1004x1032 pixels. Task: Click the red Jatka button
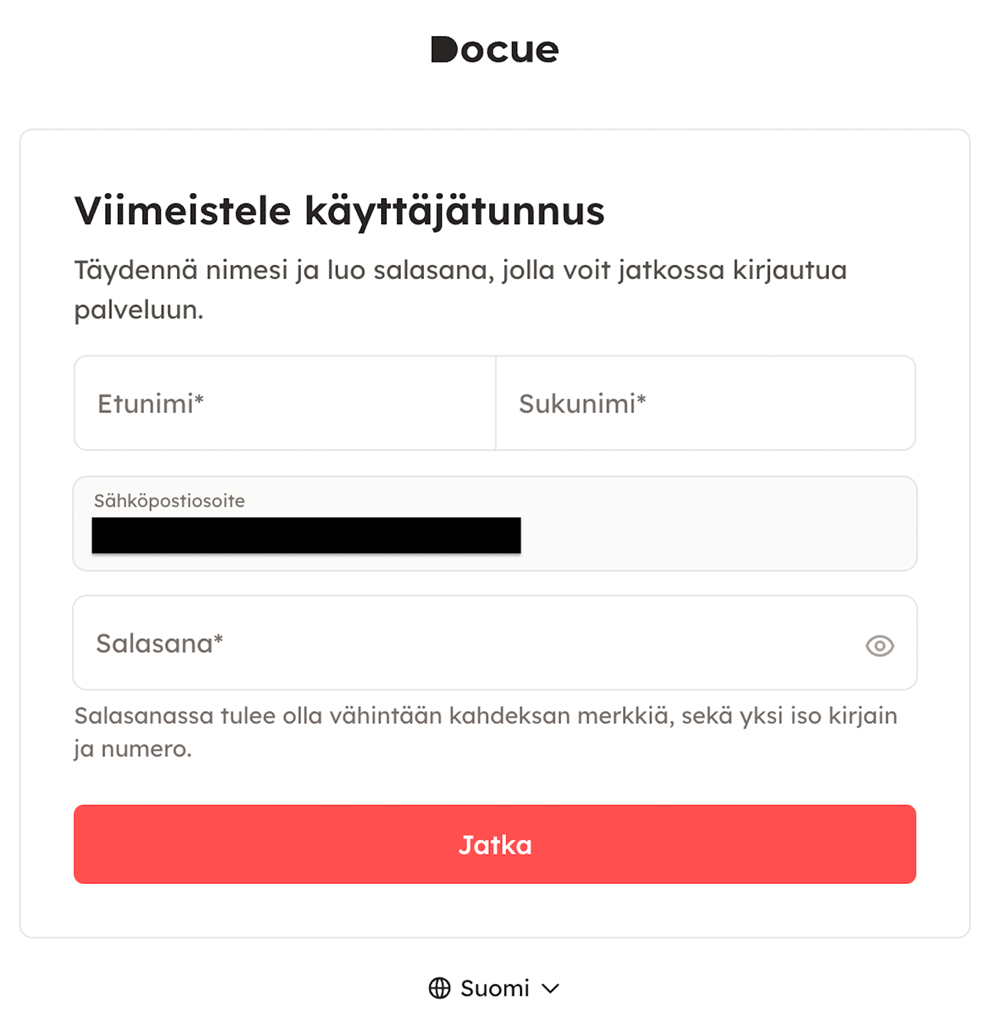pos(495,844)
